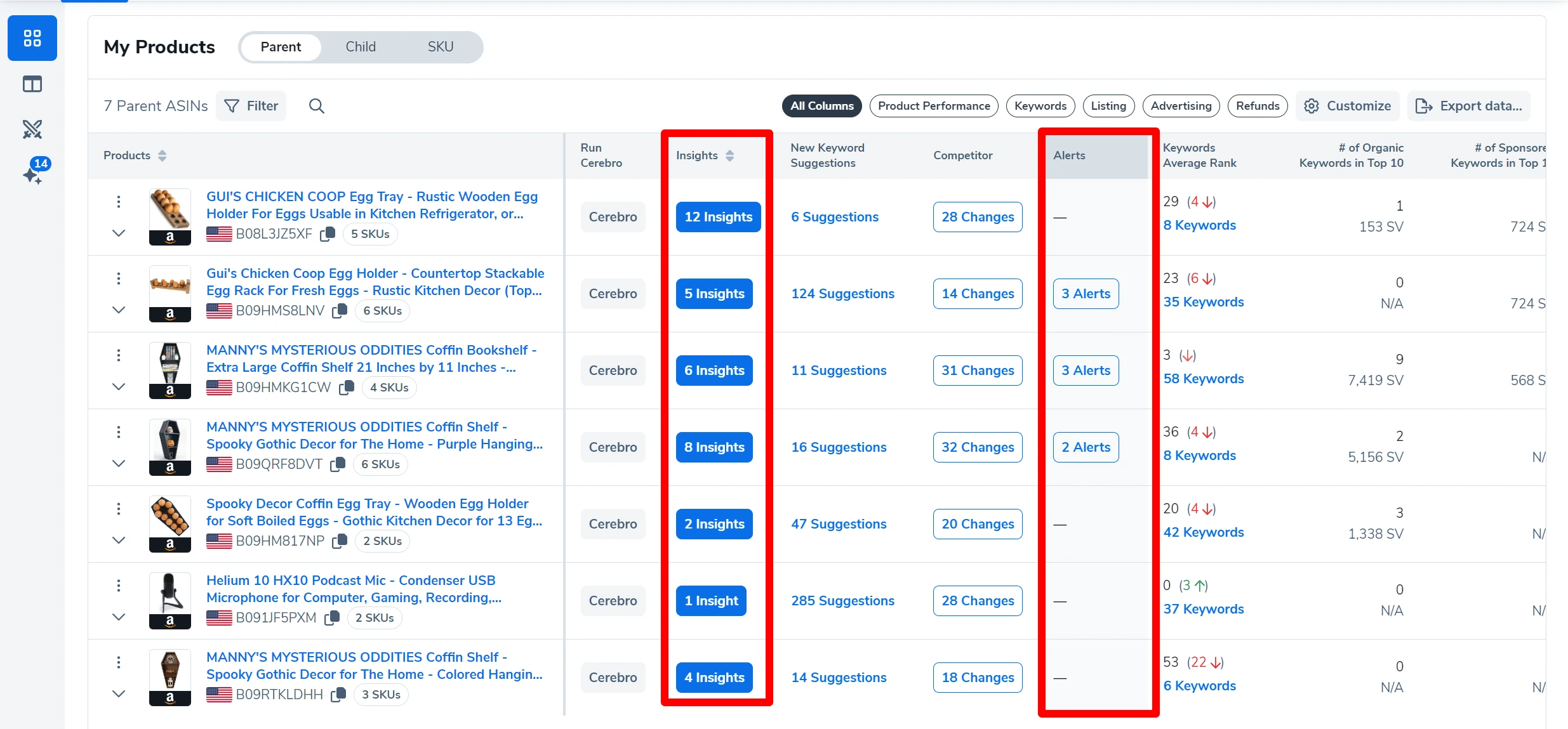Switch product view to Child

360,47
